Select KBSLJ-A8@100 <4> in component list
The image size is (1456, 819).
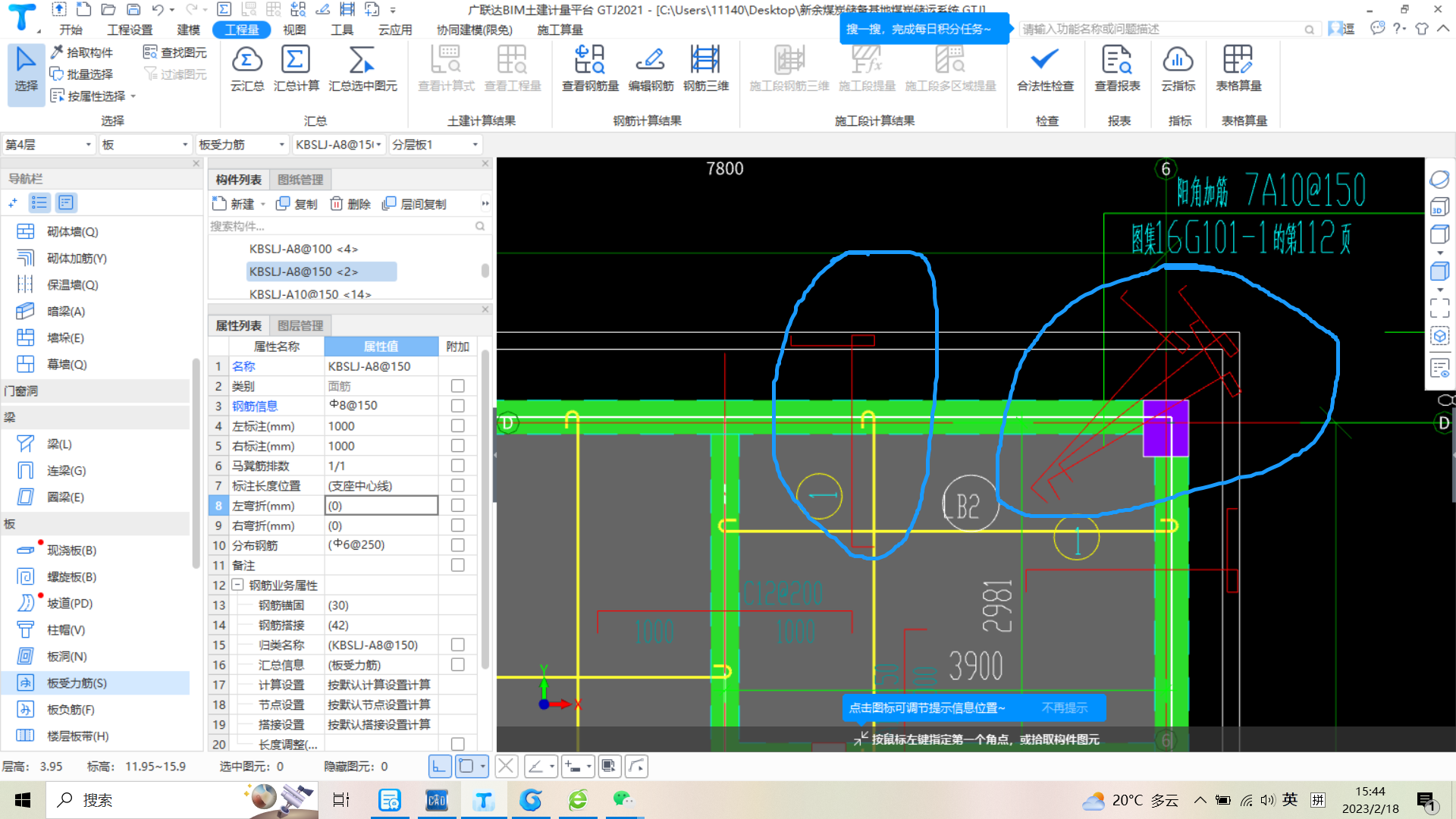coord(303,249)
